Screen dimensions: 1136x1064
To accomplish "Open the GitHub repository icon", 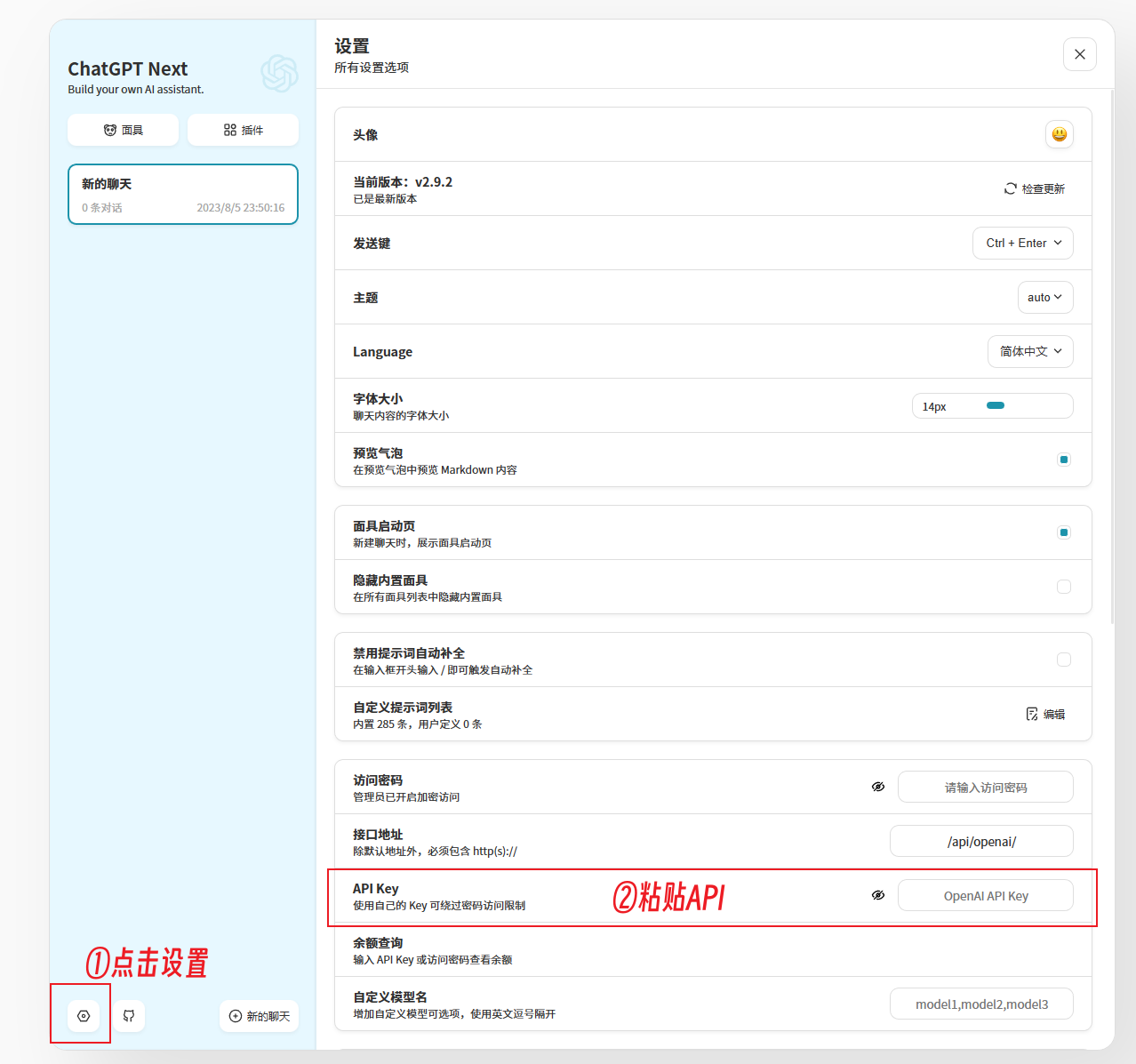I will [x=129, y=1015].
